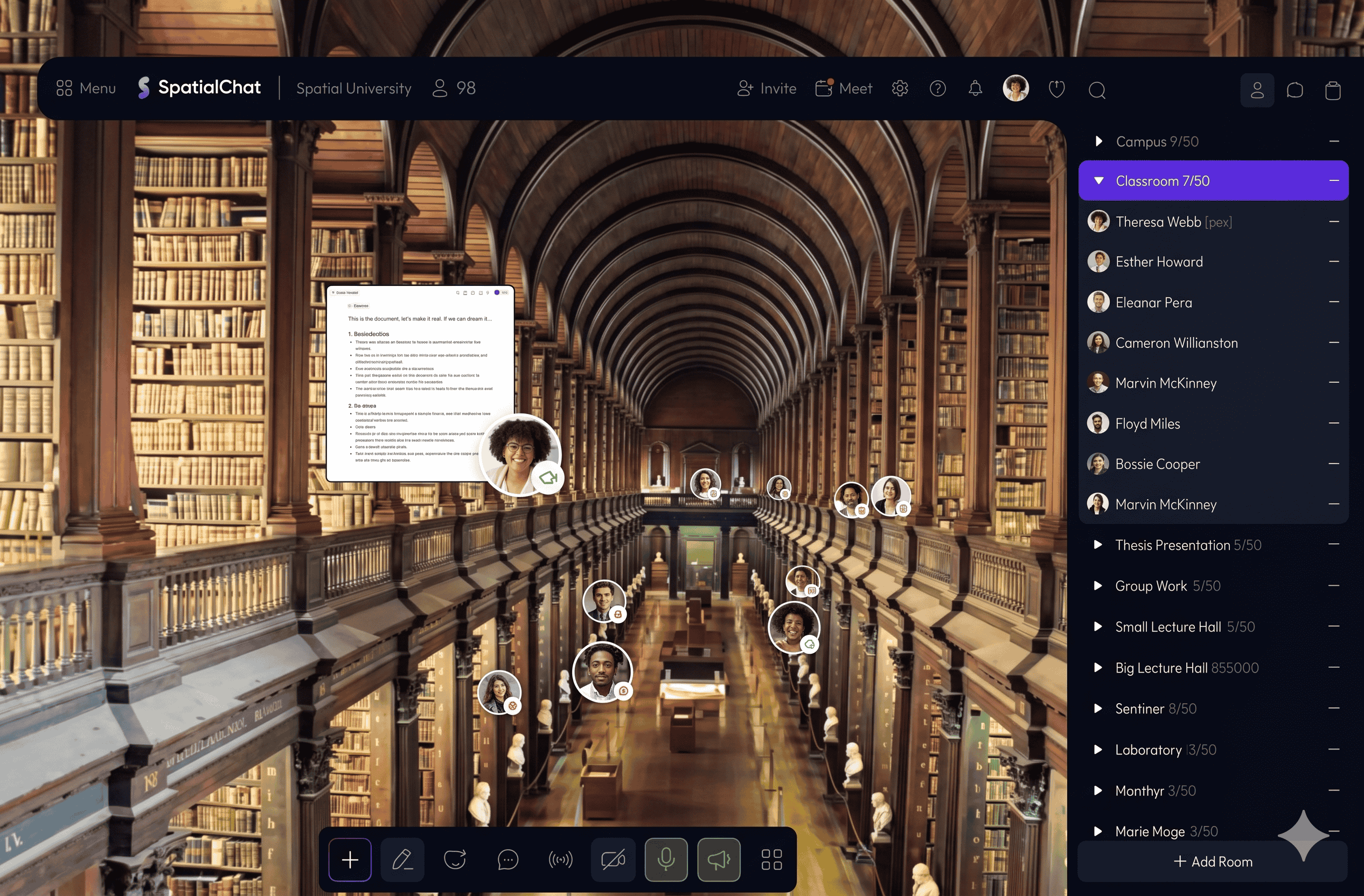Click the SpatialChat logo
Image resolution: width=1364 pixels, height=896 pixels.
tap(199, 88)
